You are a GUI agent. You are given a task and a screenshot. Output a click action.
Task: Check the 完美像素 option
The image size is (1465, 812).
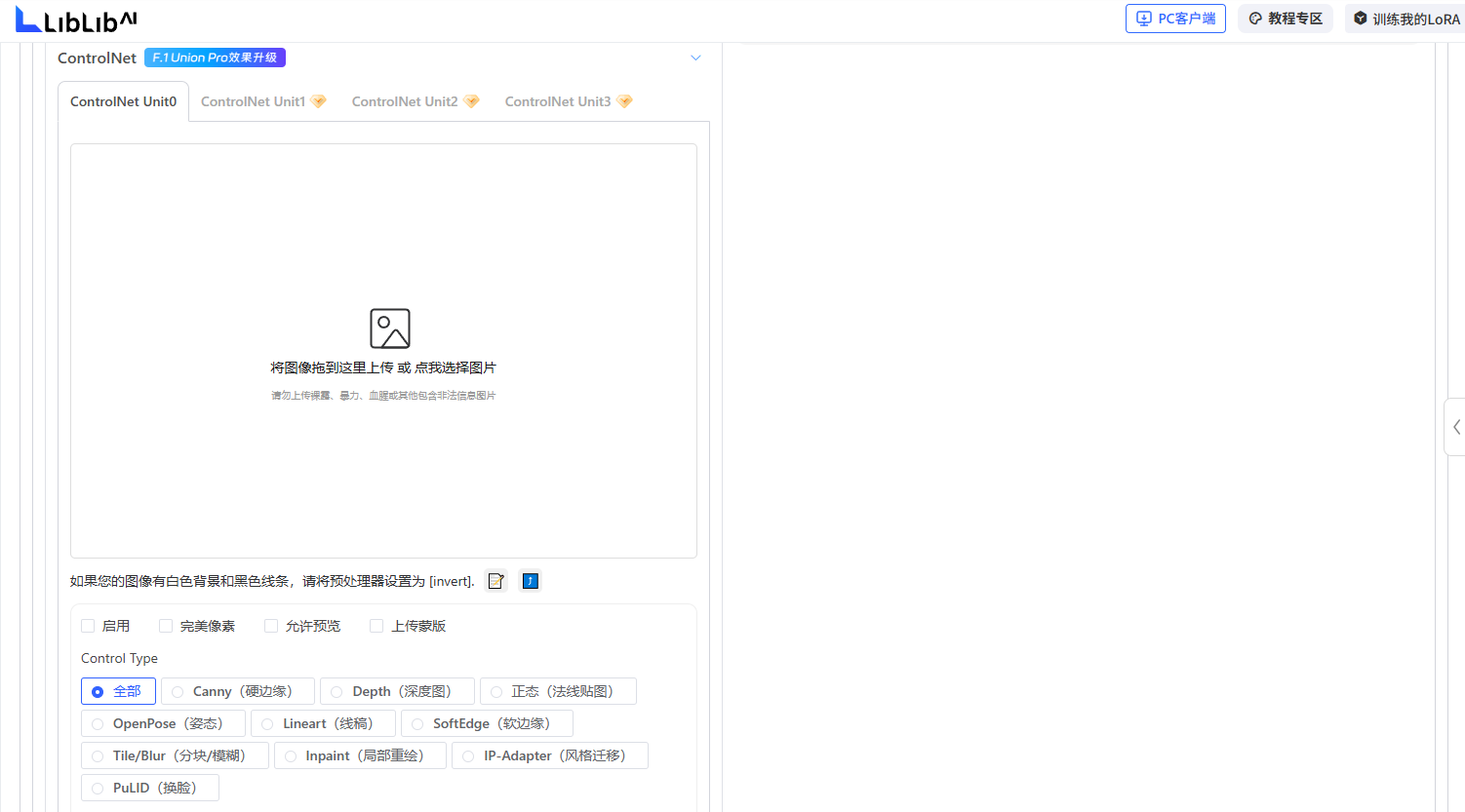166,626
